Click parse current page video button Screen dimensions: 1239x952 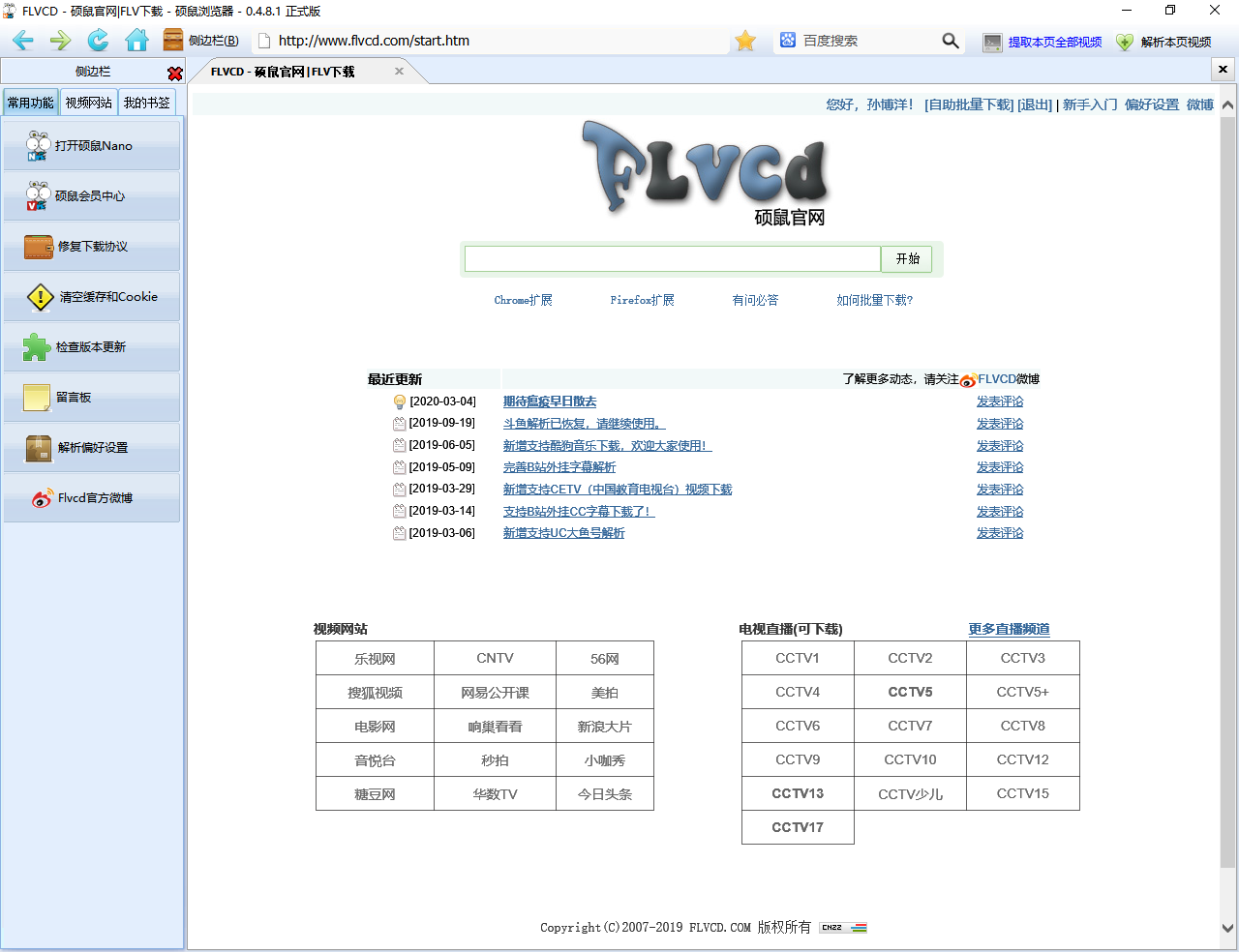[x=1163, y=42]
